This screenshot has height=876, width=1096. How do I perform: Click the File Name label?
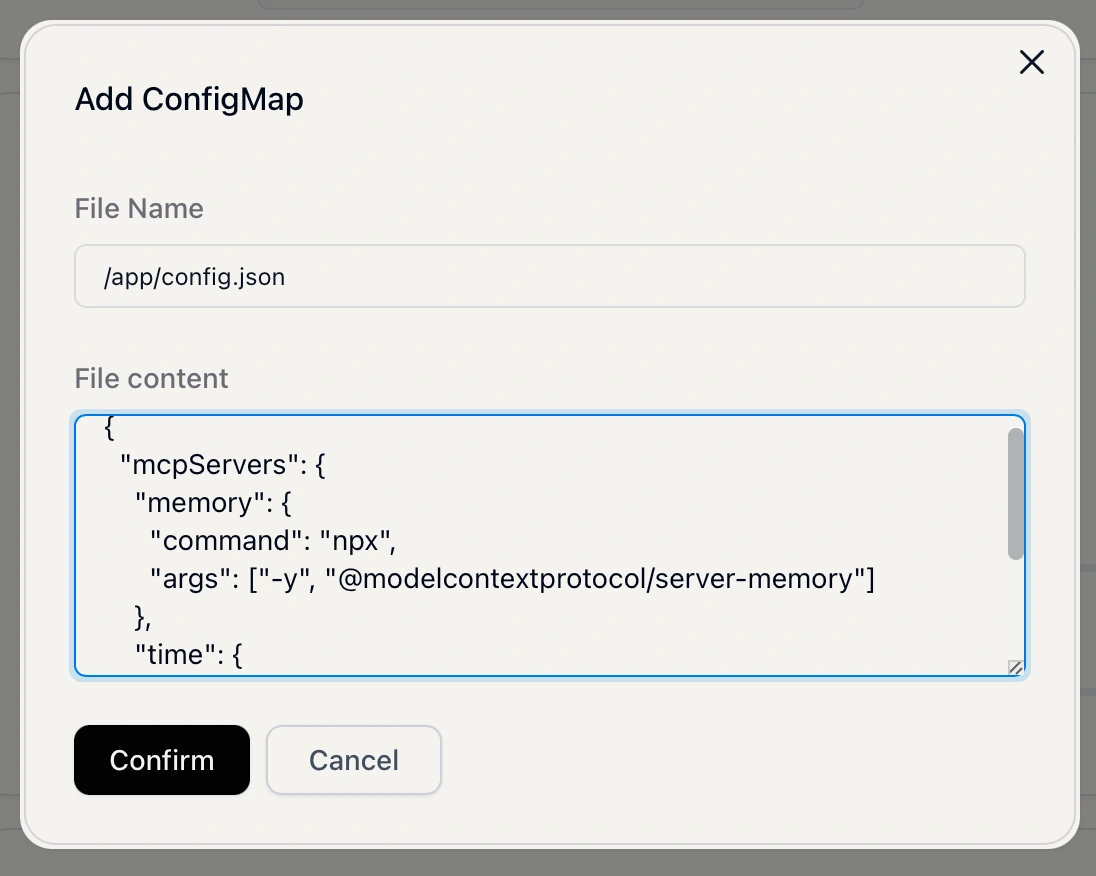point(138,208)
